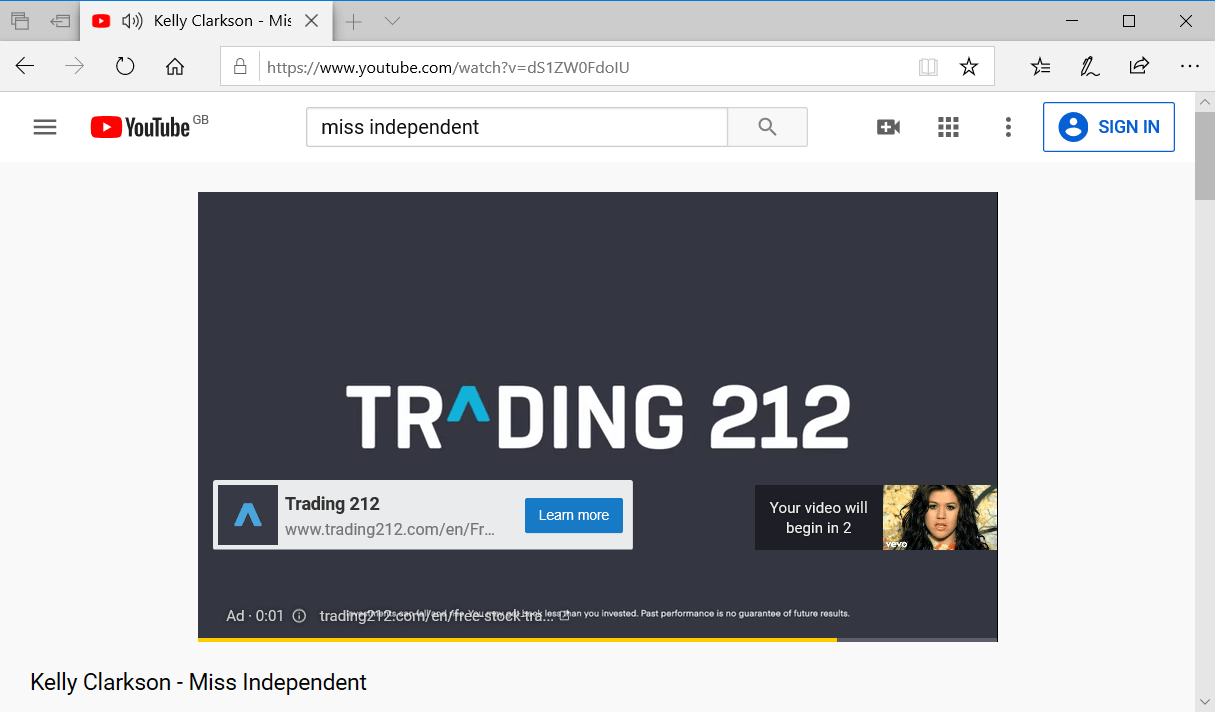Viewport: 1215px width, 712px height.
Task: Focus the 'miss independent' search box
Action: tap(517, 127)
